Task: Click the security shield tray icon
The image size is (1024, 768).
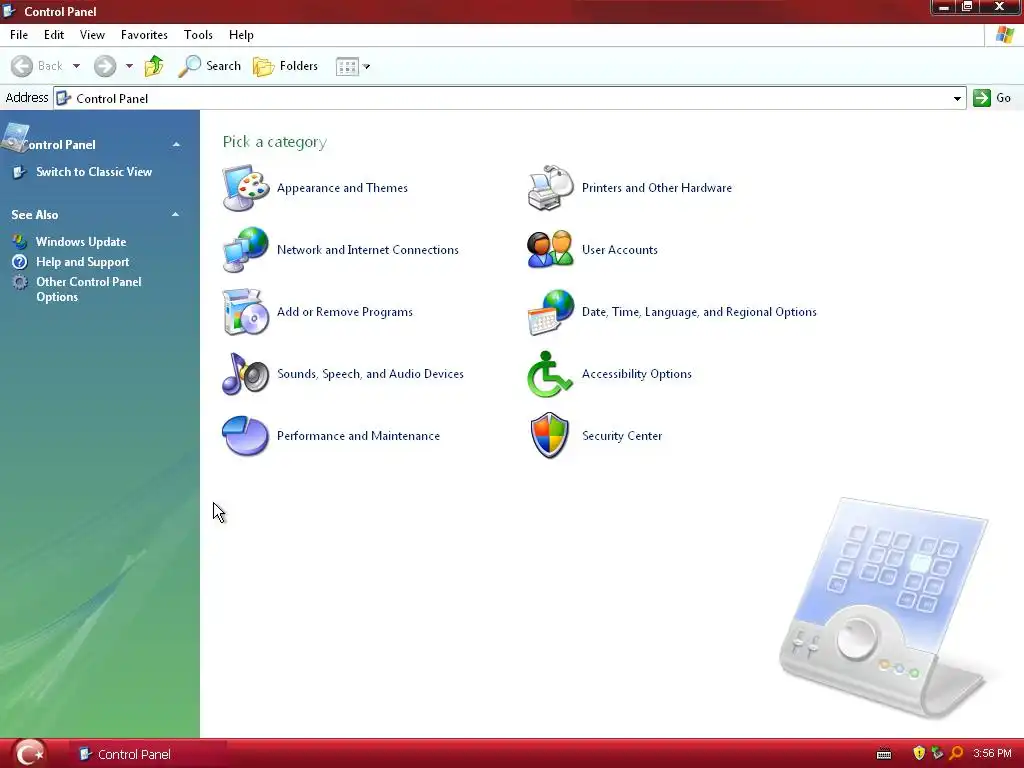Action: 919,754
